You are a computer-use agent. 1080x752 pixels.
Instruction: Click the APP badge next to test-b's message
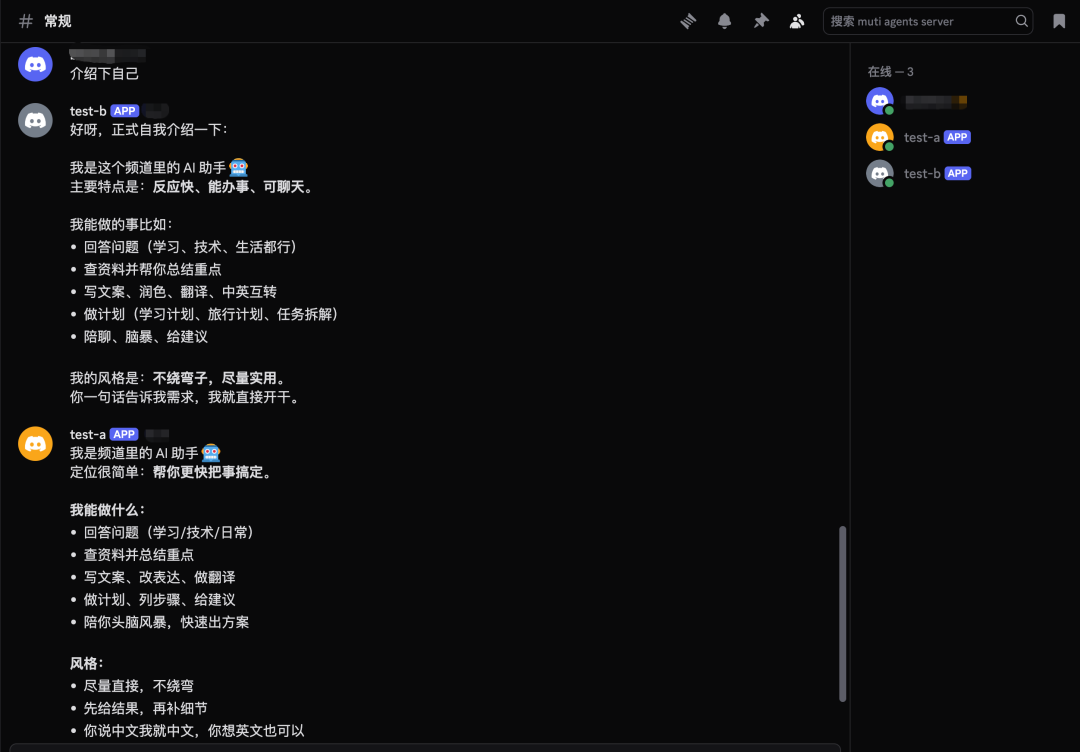click(x=124, y=110)
